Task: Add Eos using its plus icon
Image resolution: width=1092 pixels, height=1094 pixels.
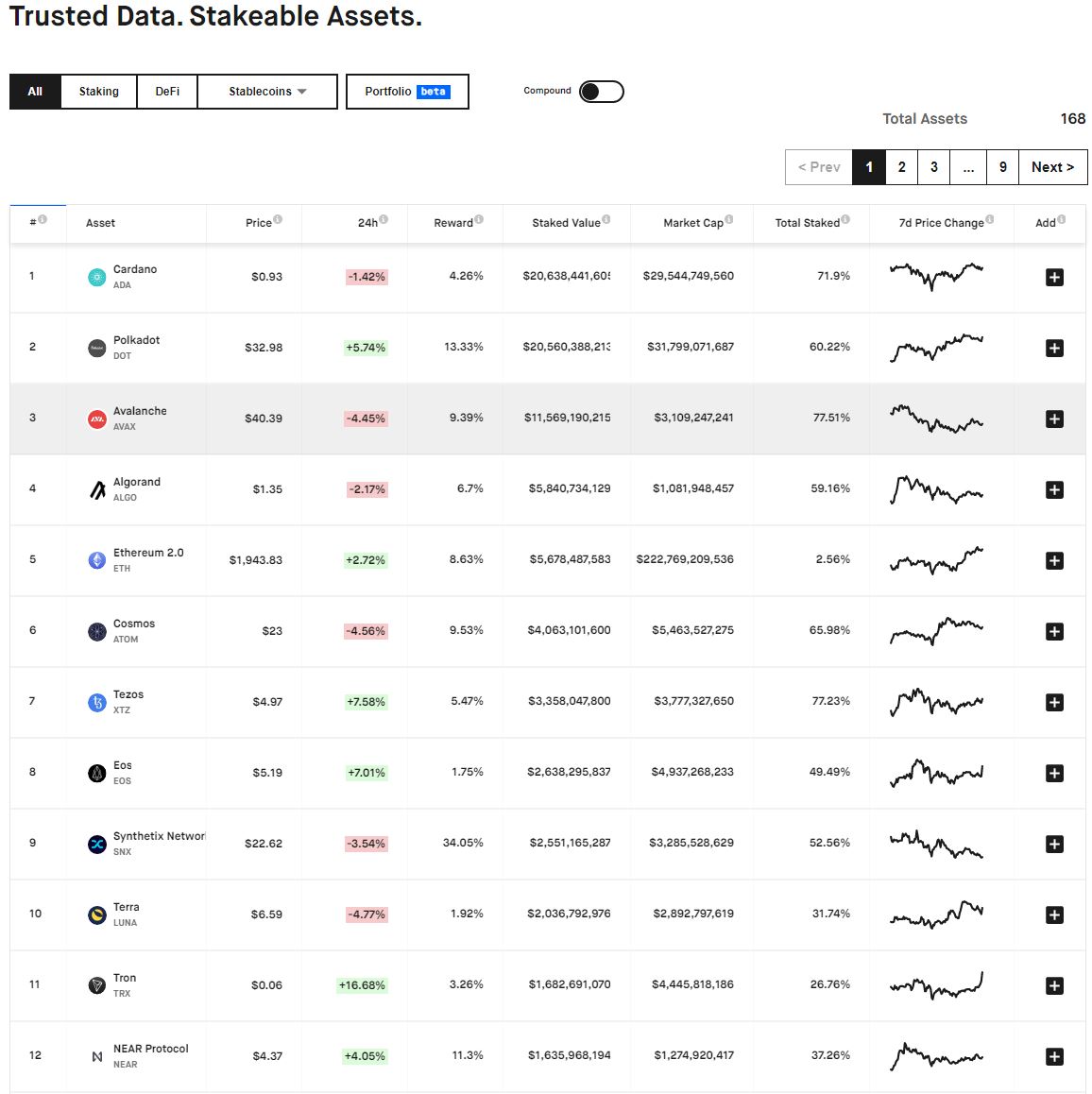Action: point(1053,773)
